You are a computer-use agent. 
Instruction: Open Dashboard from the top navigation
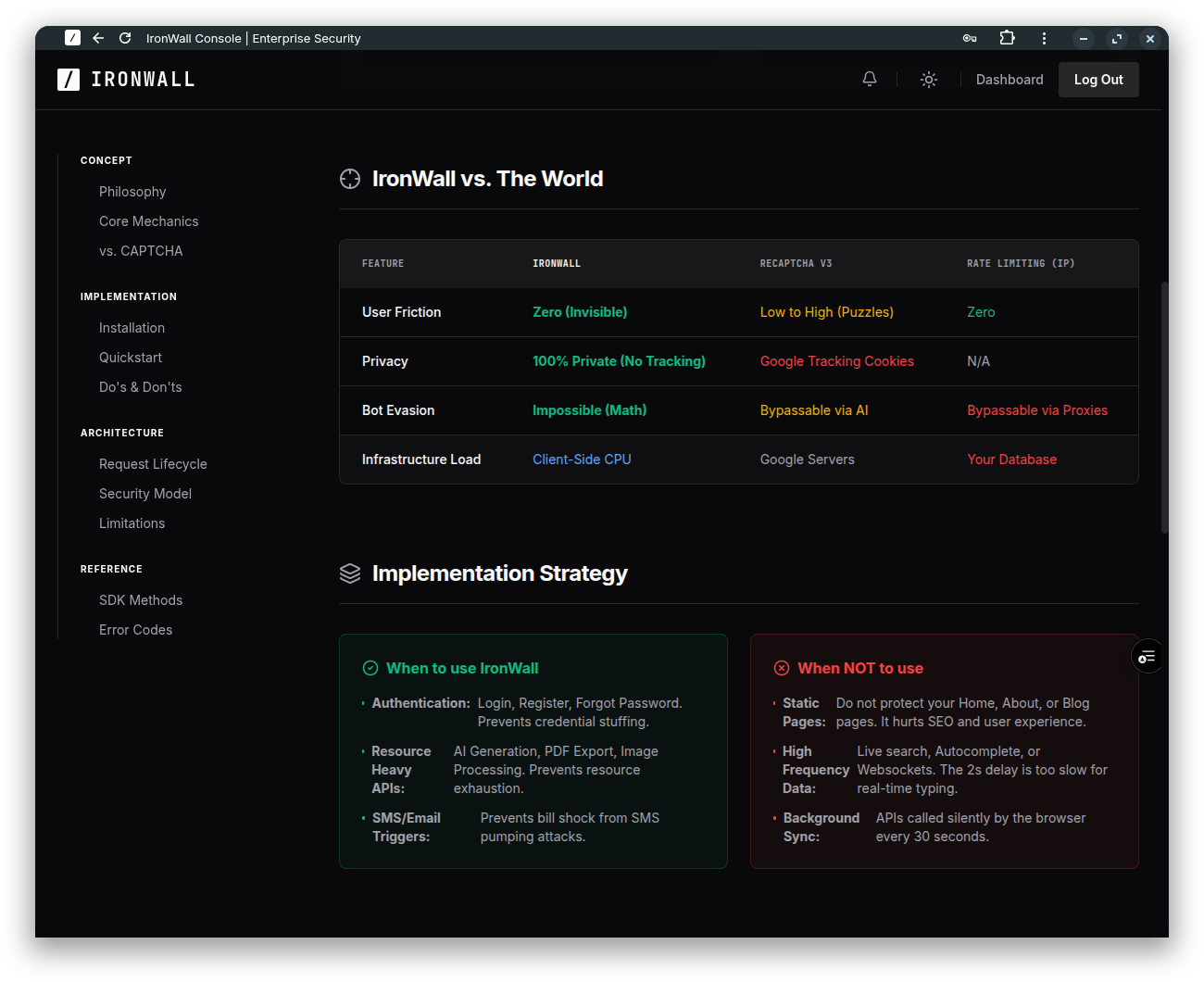coord(1010,80)
